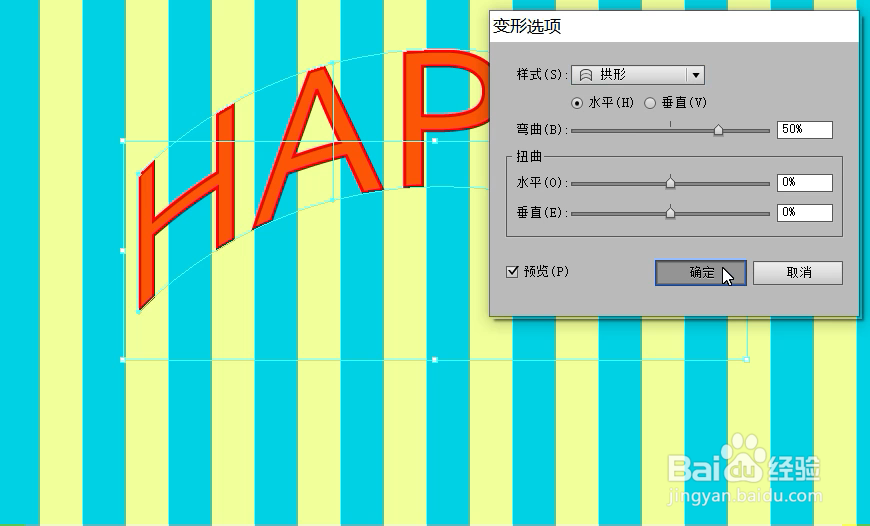The image size is (870, 526).
Task: Select the 垂直(V) radio button
Action: (x=650, y=103)
